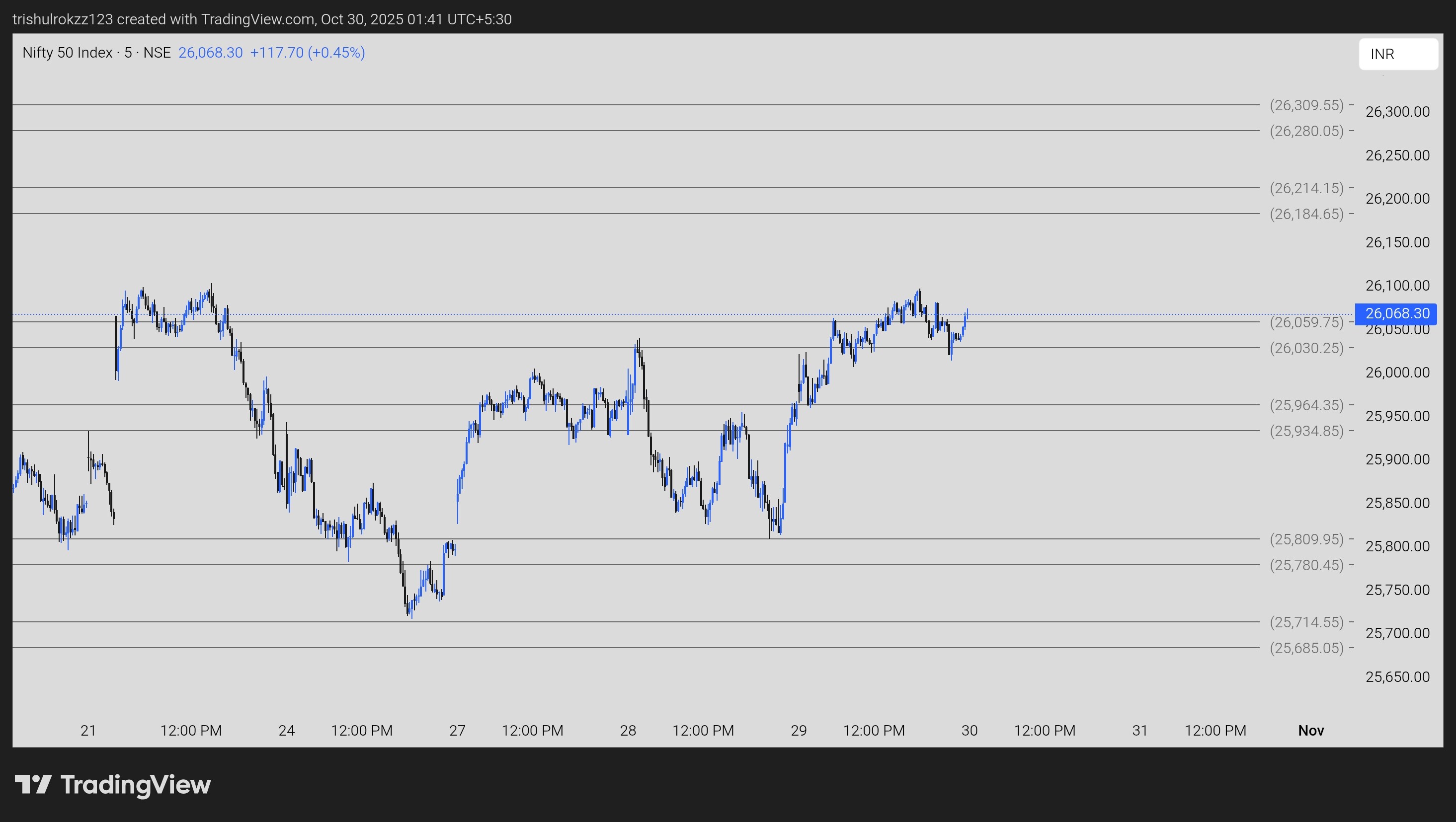Click the 25,780.45 level label
Viewport: 1456px width, 822px height.
1306,565
